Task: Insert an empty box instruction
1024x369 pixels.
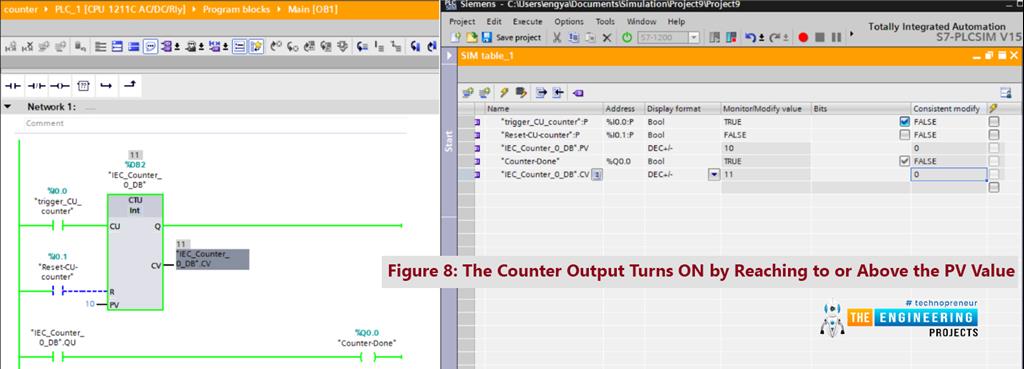Action: [83, 86]
